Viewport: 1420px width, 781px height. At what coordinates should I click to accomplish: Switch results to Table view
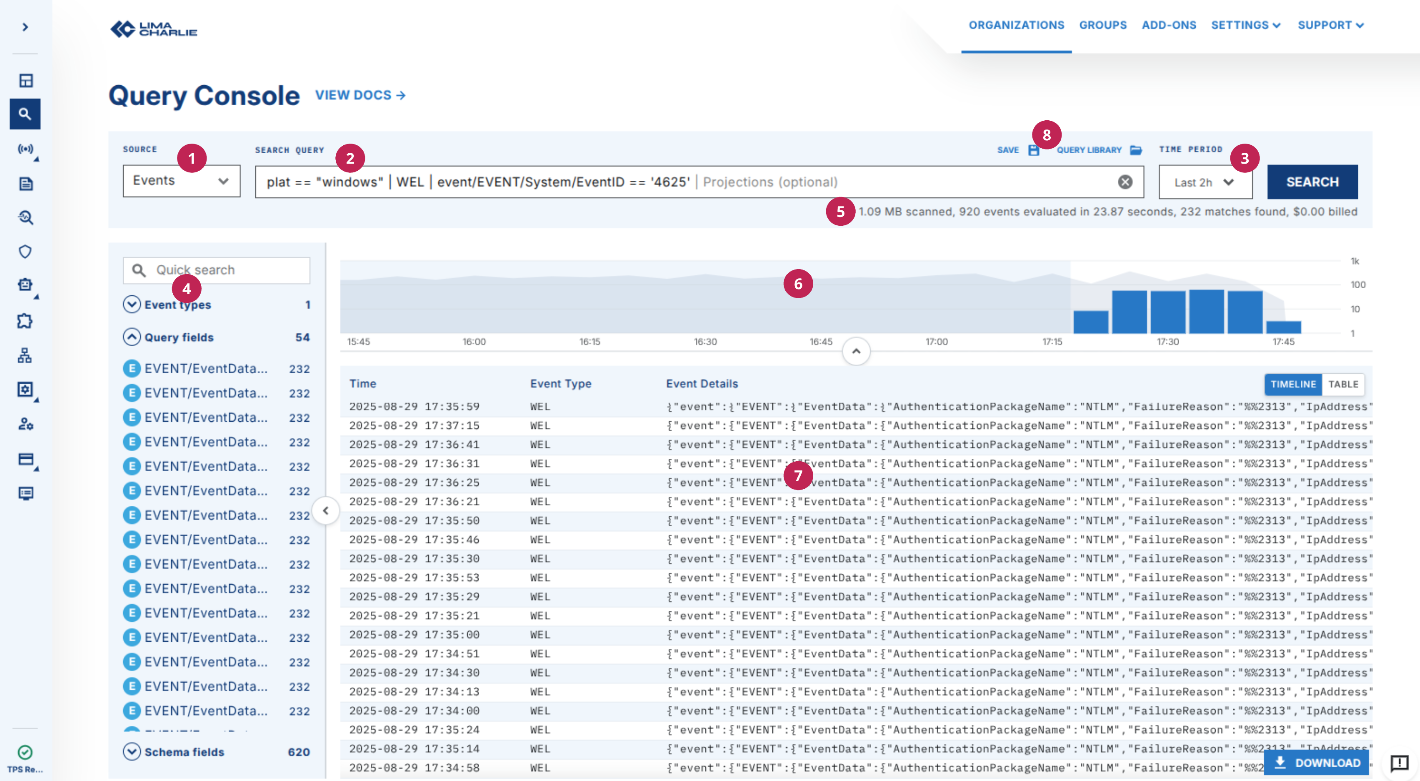pyautogui.click(x=1343, y=384)
